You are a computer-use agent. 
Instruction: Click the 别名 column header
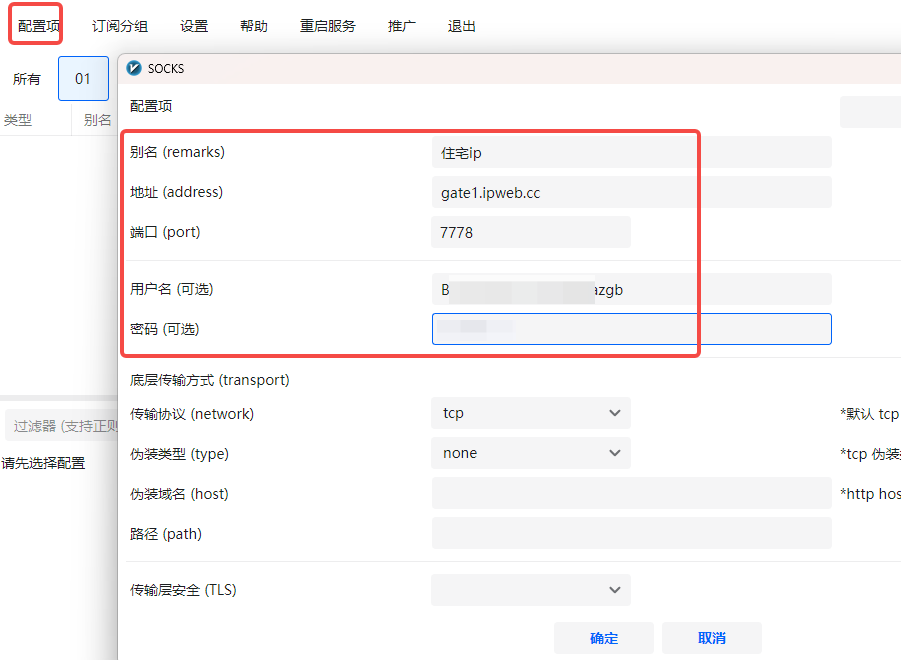[97, 119]
